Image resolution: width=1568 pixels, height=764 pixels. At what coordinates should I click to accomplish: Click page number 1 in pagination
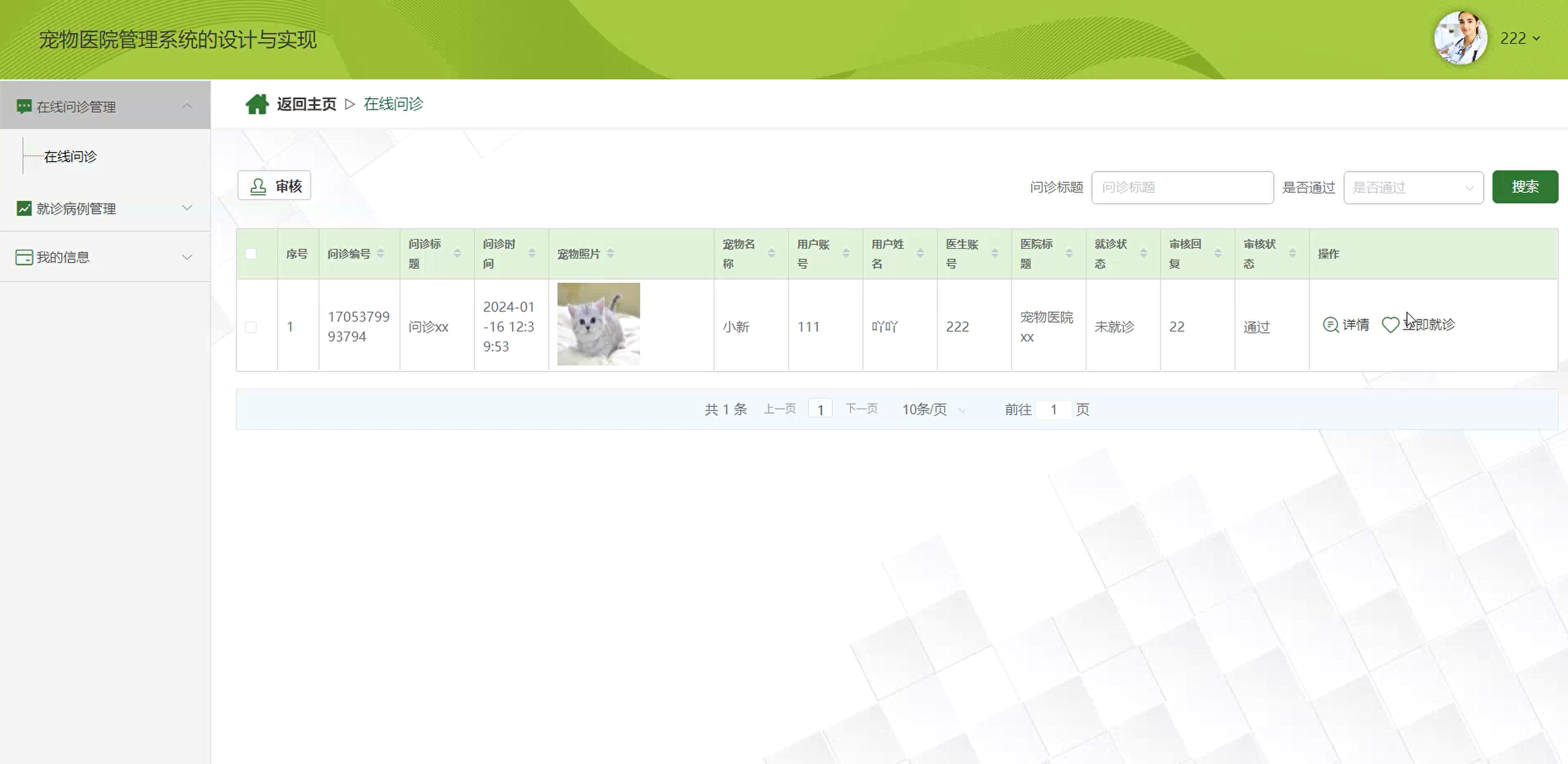point(820,409)
